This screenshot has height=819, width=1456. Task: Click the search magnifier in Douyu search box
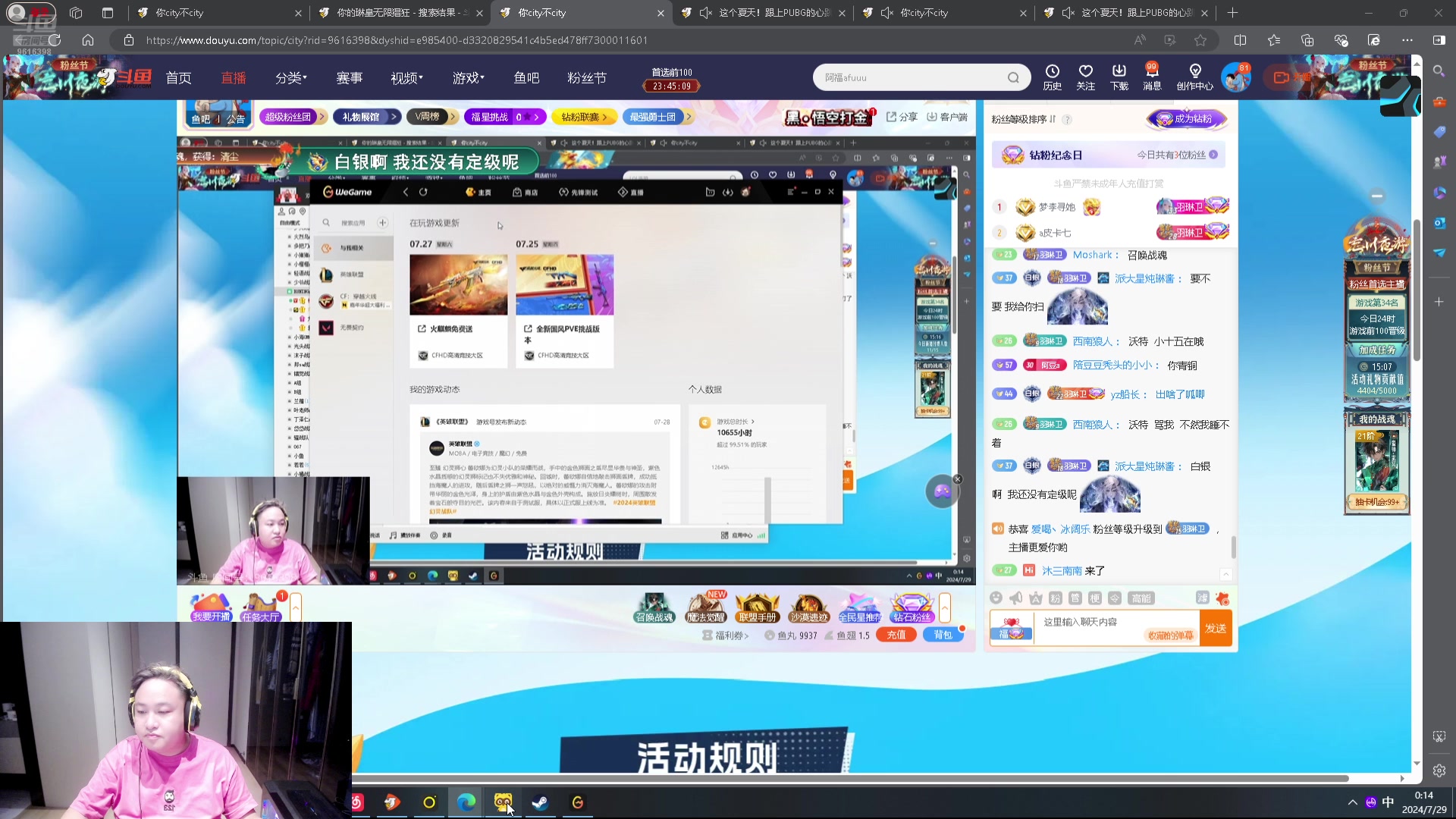(1013, 77)
